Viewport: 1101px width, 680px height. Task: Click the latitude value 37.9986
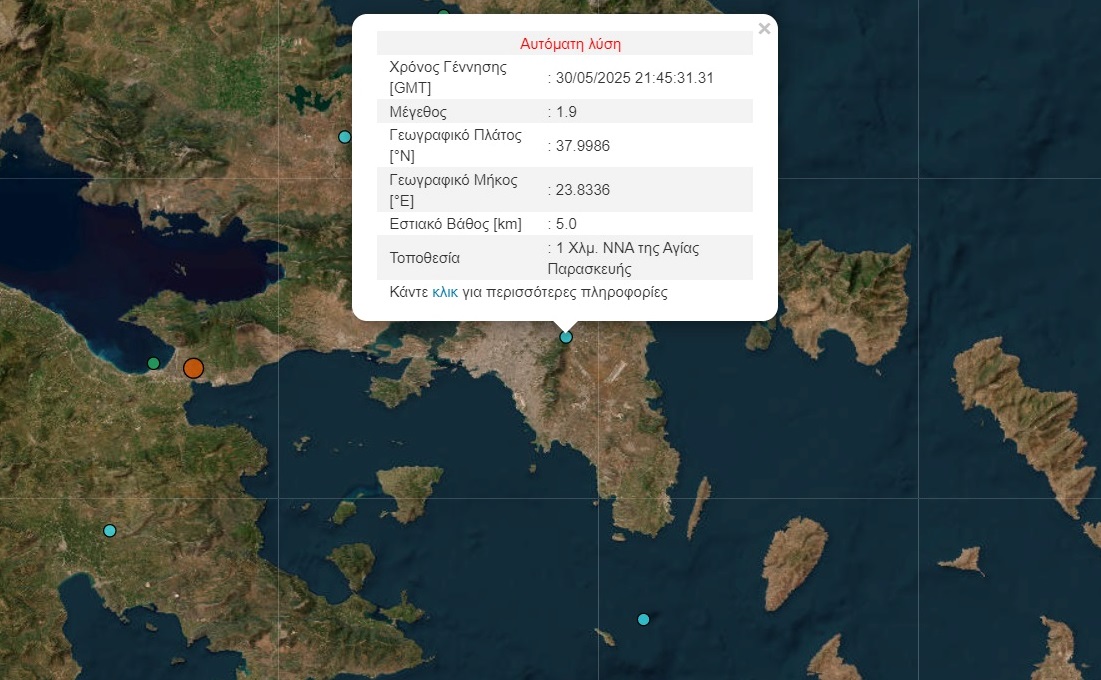click(579, 145)
